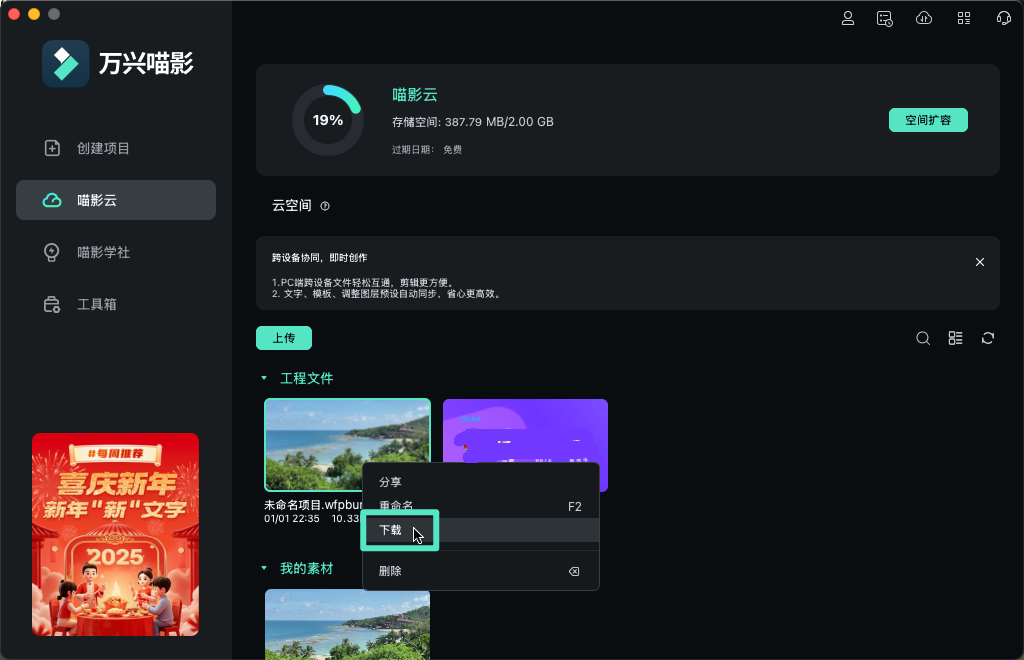Refresh the cloud file list
The height and width of the screenshot is (660, 1024).
[987, 338]
